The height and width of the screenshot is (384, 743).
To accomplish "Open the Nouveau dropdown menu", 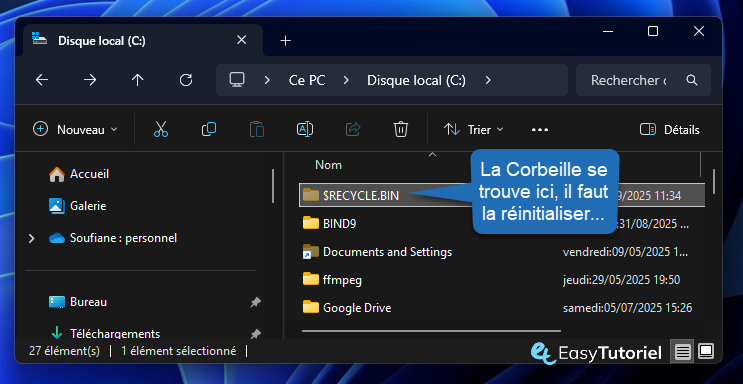I will [x=75, y=129].
